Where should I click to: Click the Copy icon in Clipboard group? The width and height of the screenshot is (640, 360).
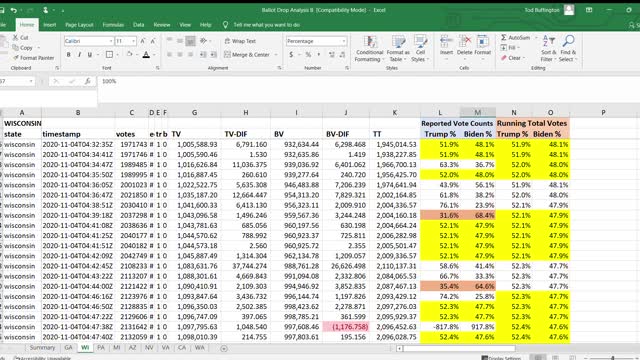click(16, 48)
